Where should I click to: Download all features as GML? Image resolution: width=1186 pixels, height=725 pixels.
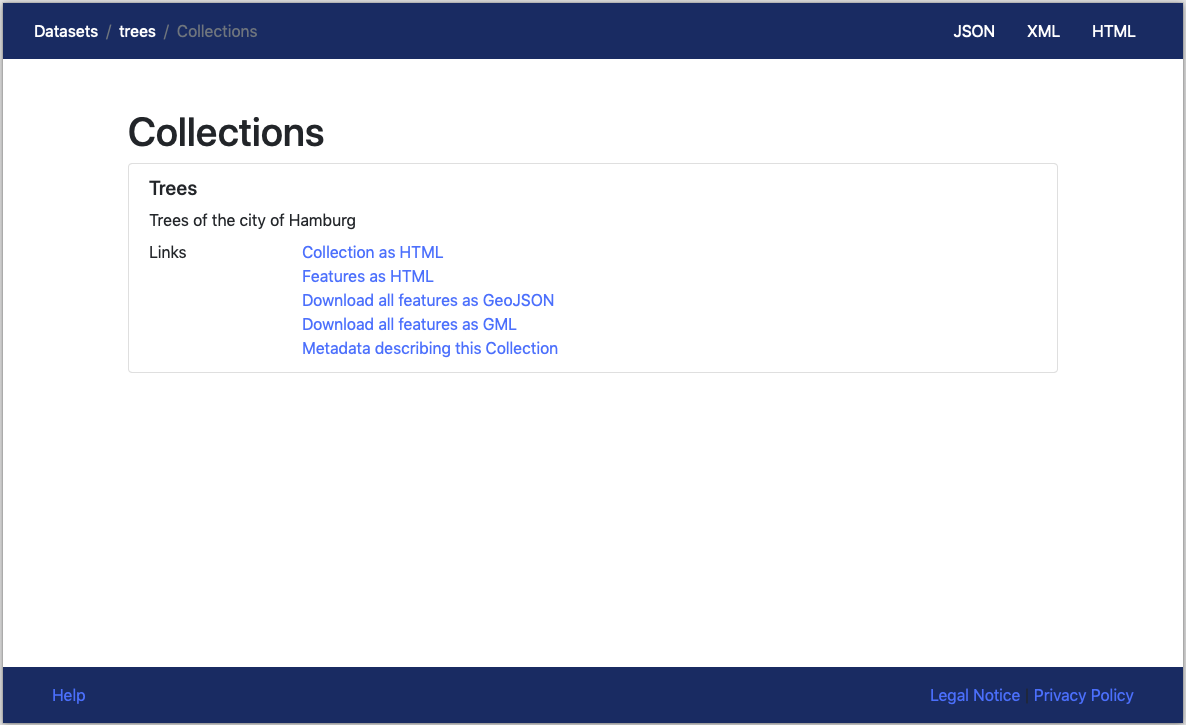[x=409, y=324]
